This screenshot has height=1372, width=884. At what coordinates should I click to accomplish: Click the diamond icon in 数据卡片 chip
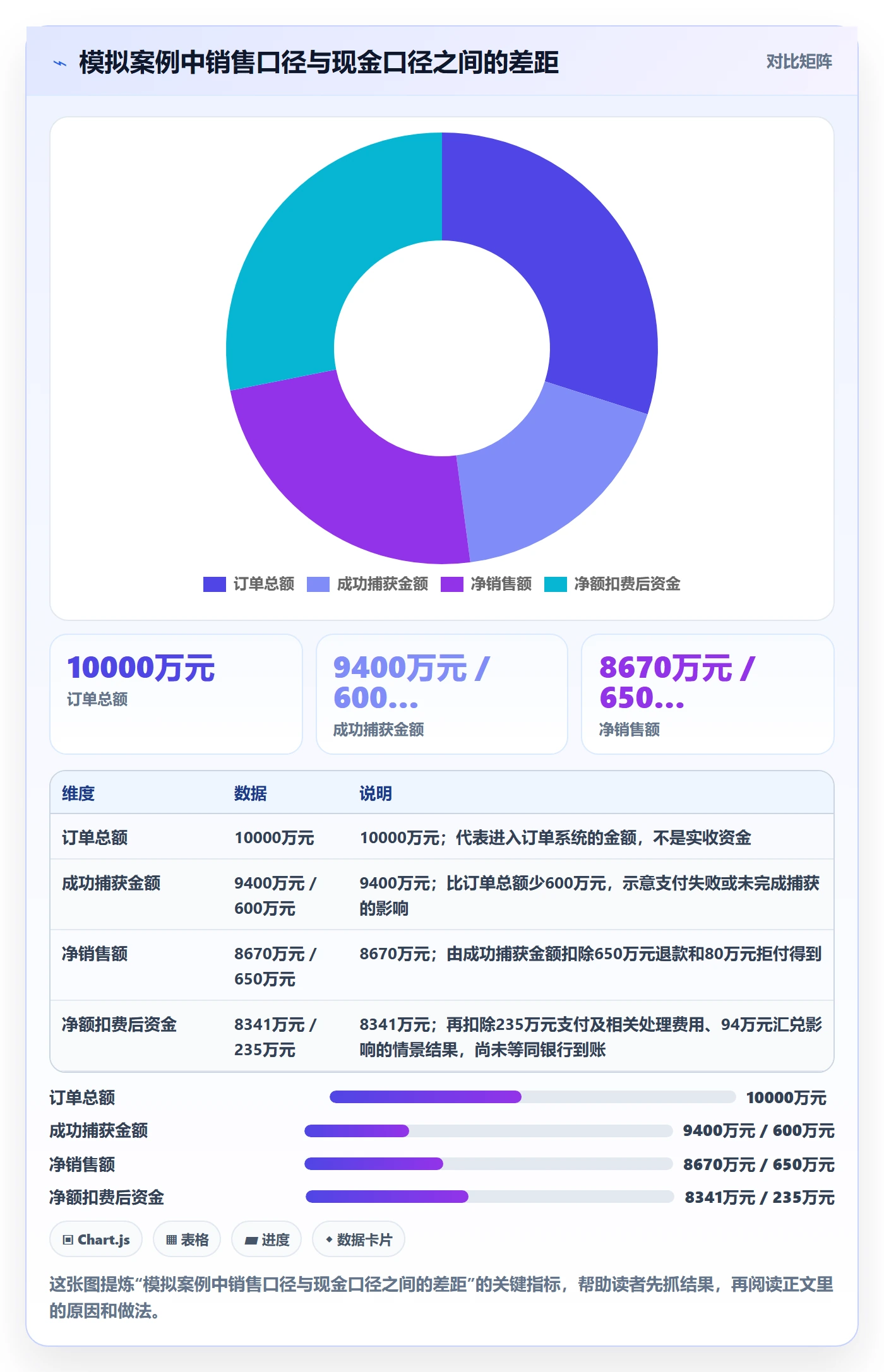coord(329,1239)
